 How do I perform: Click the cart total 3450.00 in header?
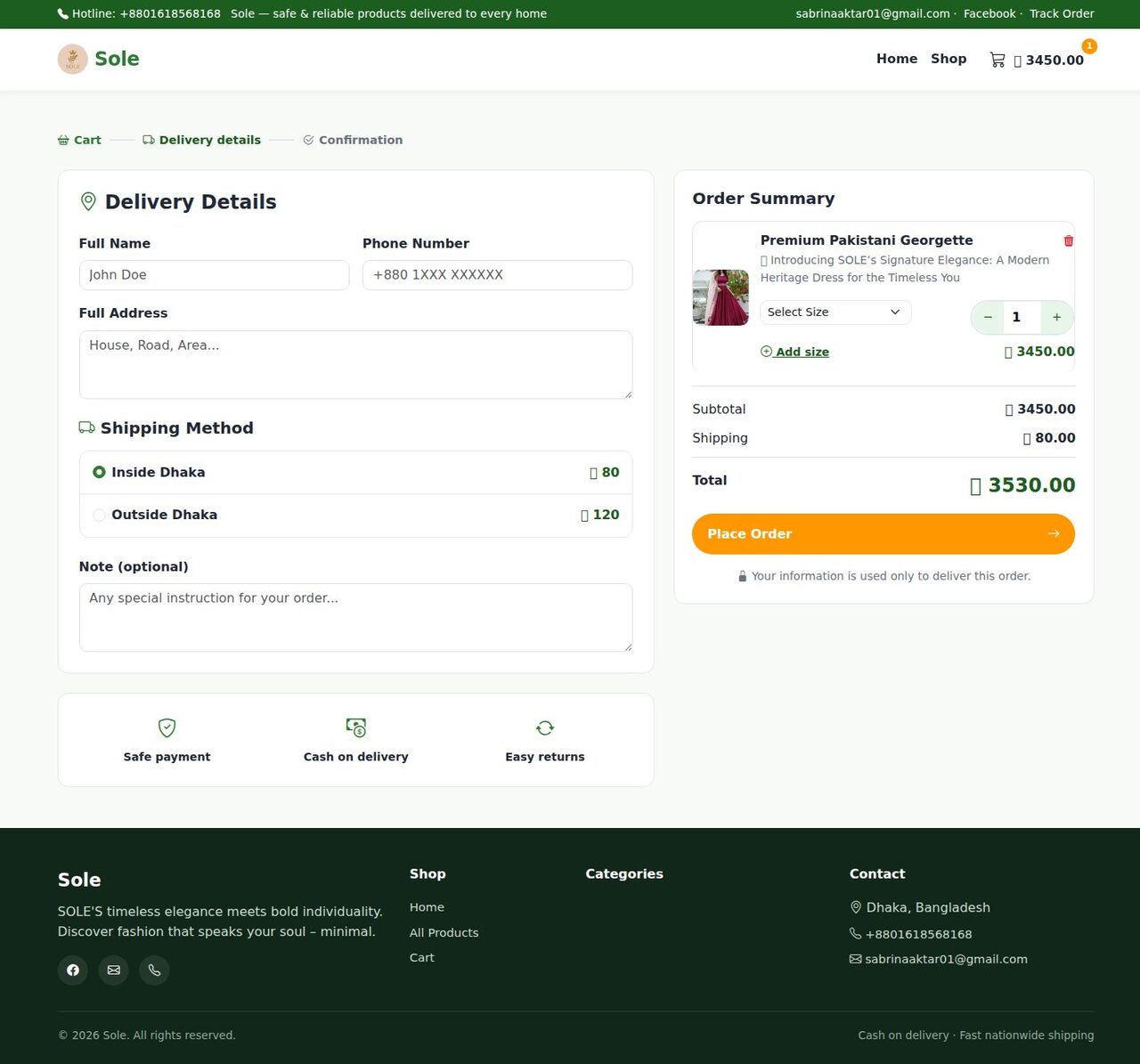(1048, 60)
